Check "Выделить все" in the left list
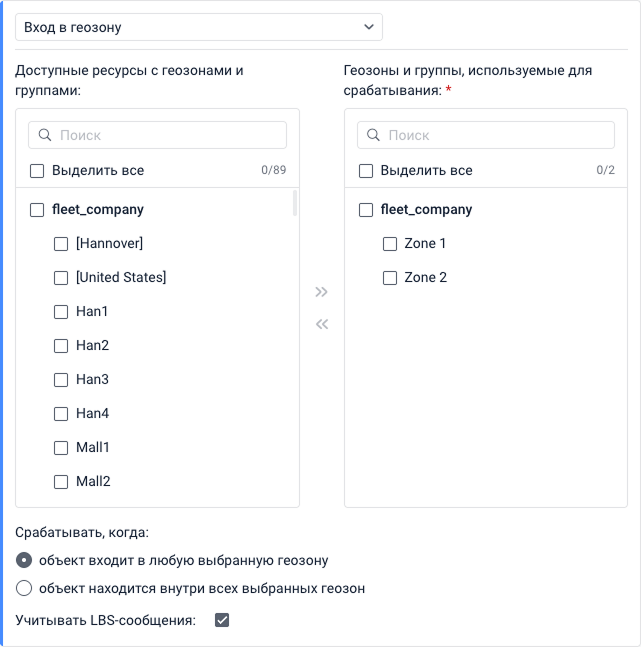The width and height of the screenshot is (641, 647). pos(37,171)
